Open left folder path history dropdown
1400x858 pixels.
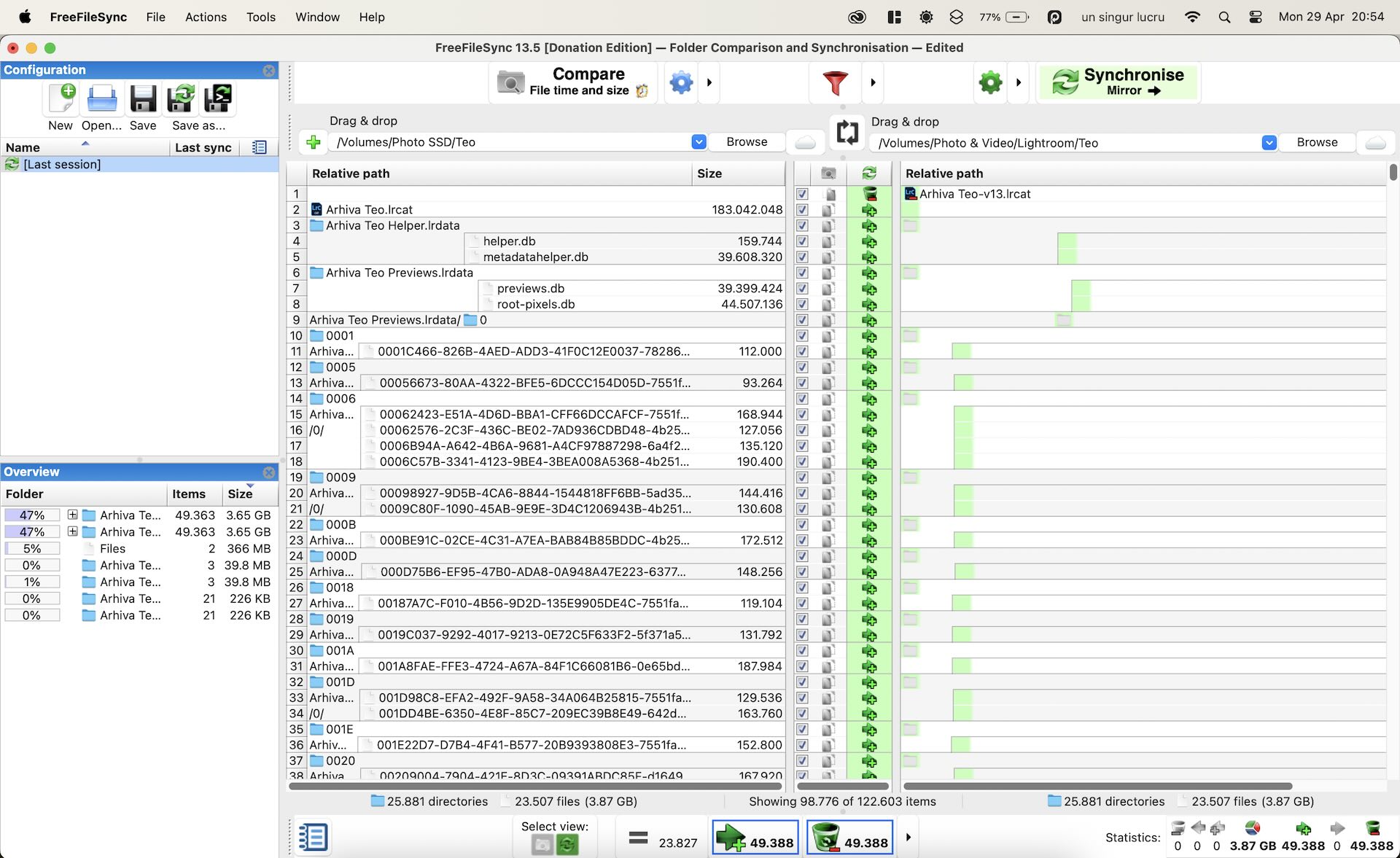pyautogui.click(x=699, y=142)
